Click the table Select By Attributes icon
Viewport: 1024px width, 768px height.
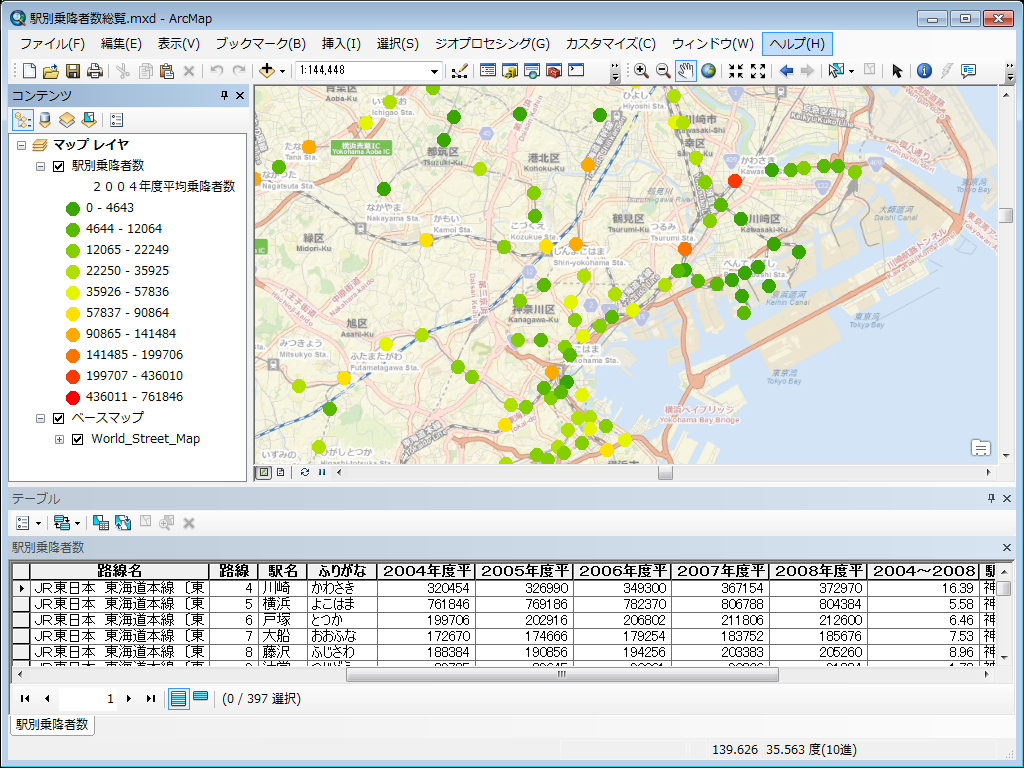coord(101,522)
